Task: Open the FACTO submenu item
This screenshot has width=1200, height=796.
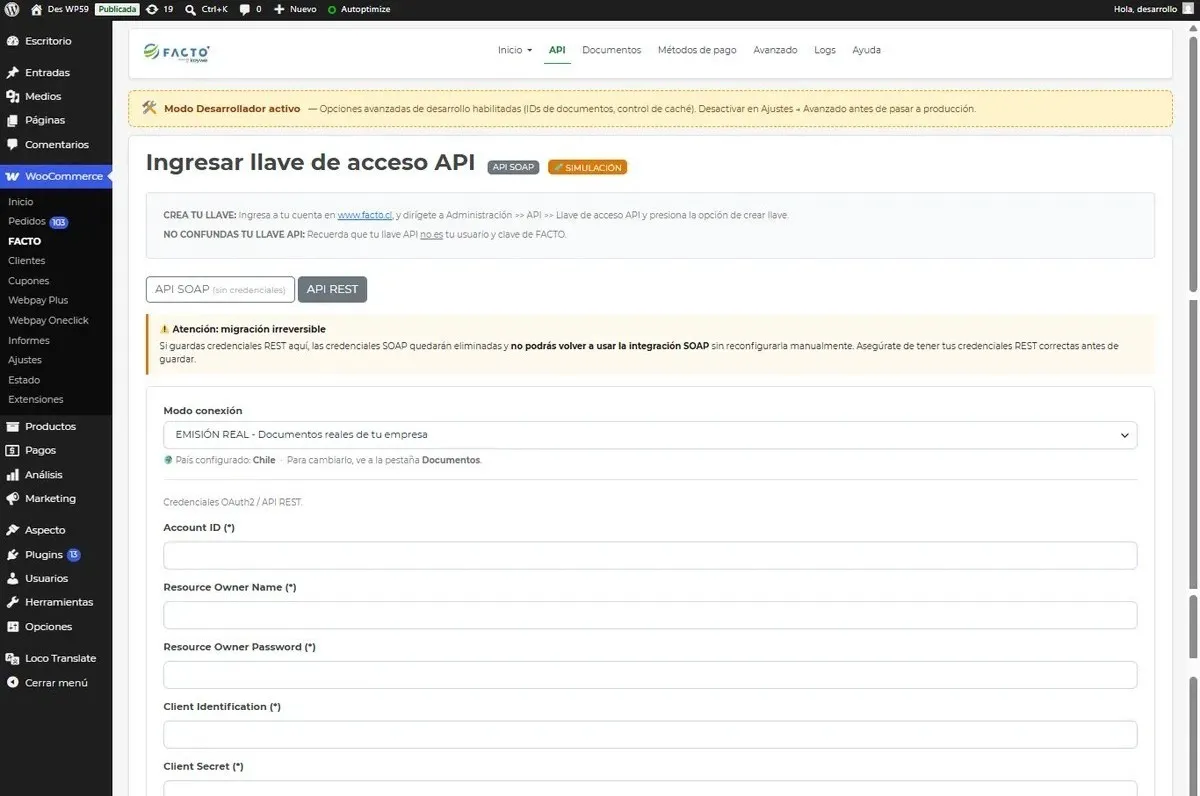Action: [24, 241]
